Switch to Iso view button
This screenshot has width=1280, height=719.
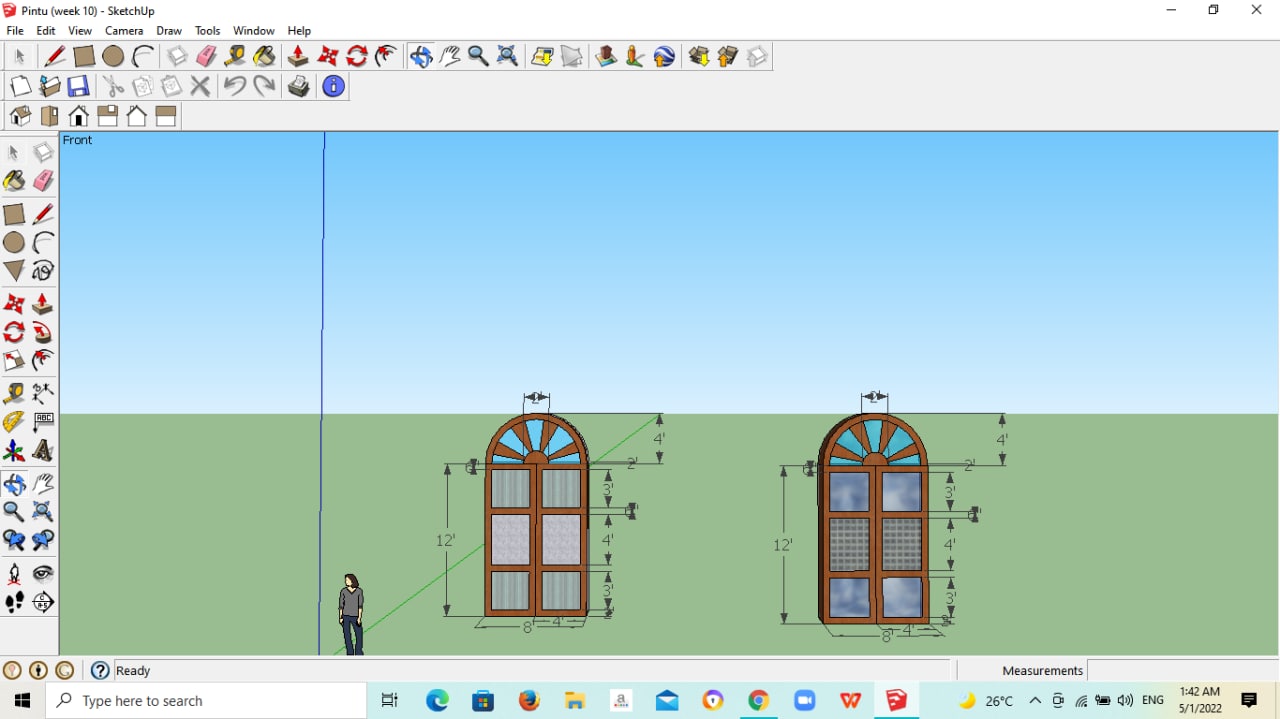[20, 117]
